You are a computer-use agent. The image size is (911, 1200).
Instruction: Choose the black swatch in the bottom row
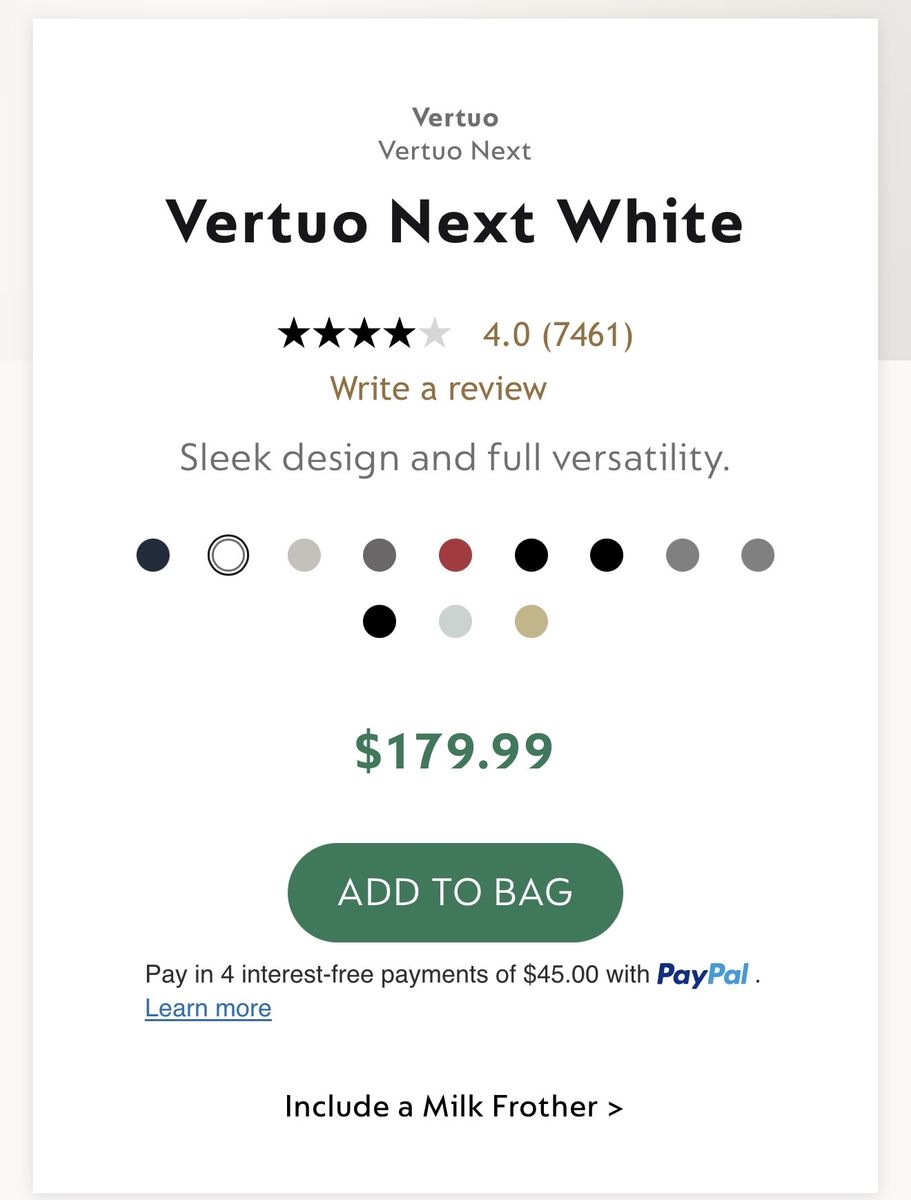(379, 621)
